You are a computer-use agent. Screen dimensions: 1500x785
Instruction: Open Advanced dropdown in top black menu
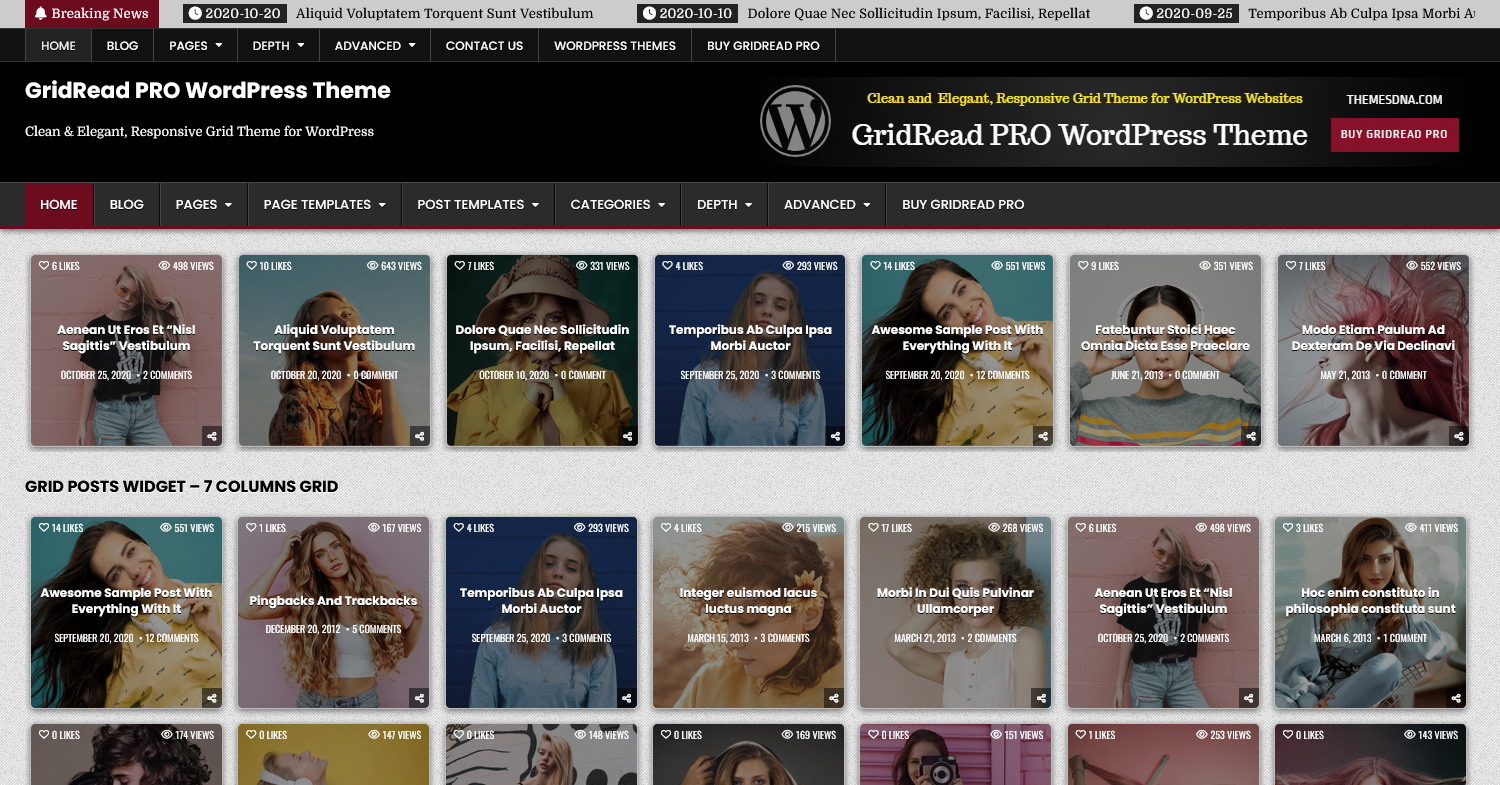click(x=375, y=45)
